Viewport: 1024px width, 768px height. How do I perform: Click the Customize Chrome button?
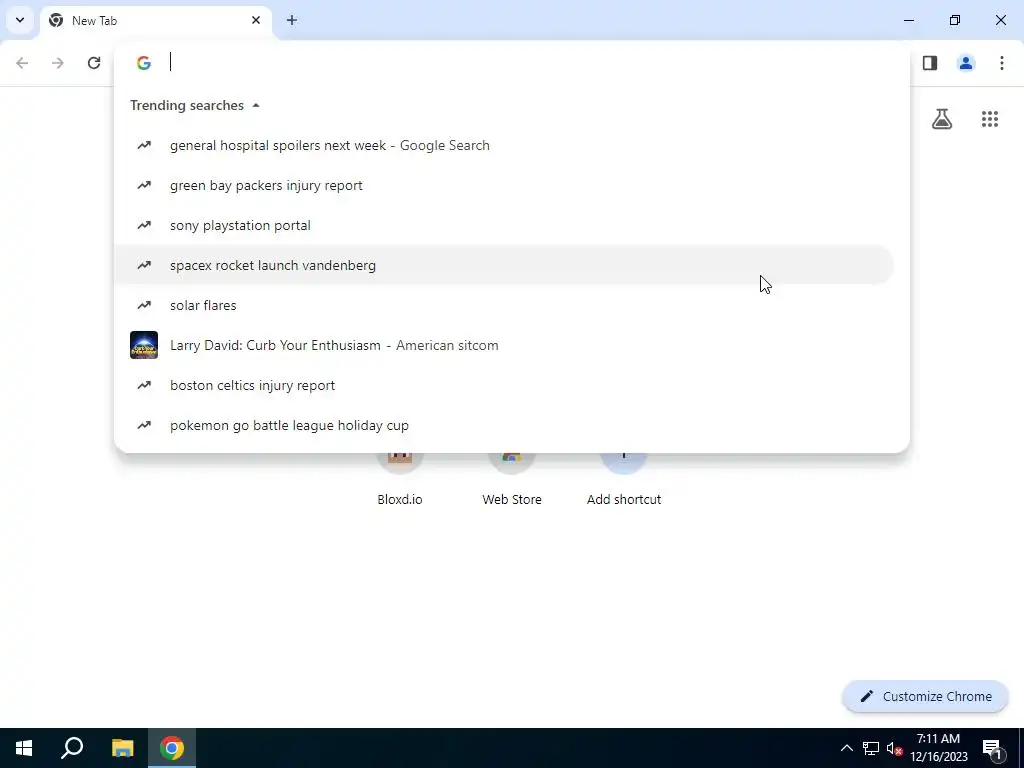pyautogui.click(x=925, y=696)
